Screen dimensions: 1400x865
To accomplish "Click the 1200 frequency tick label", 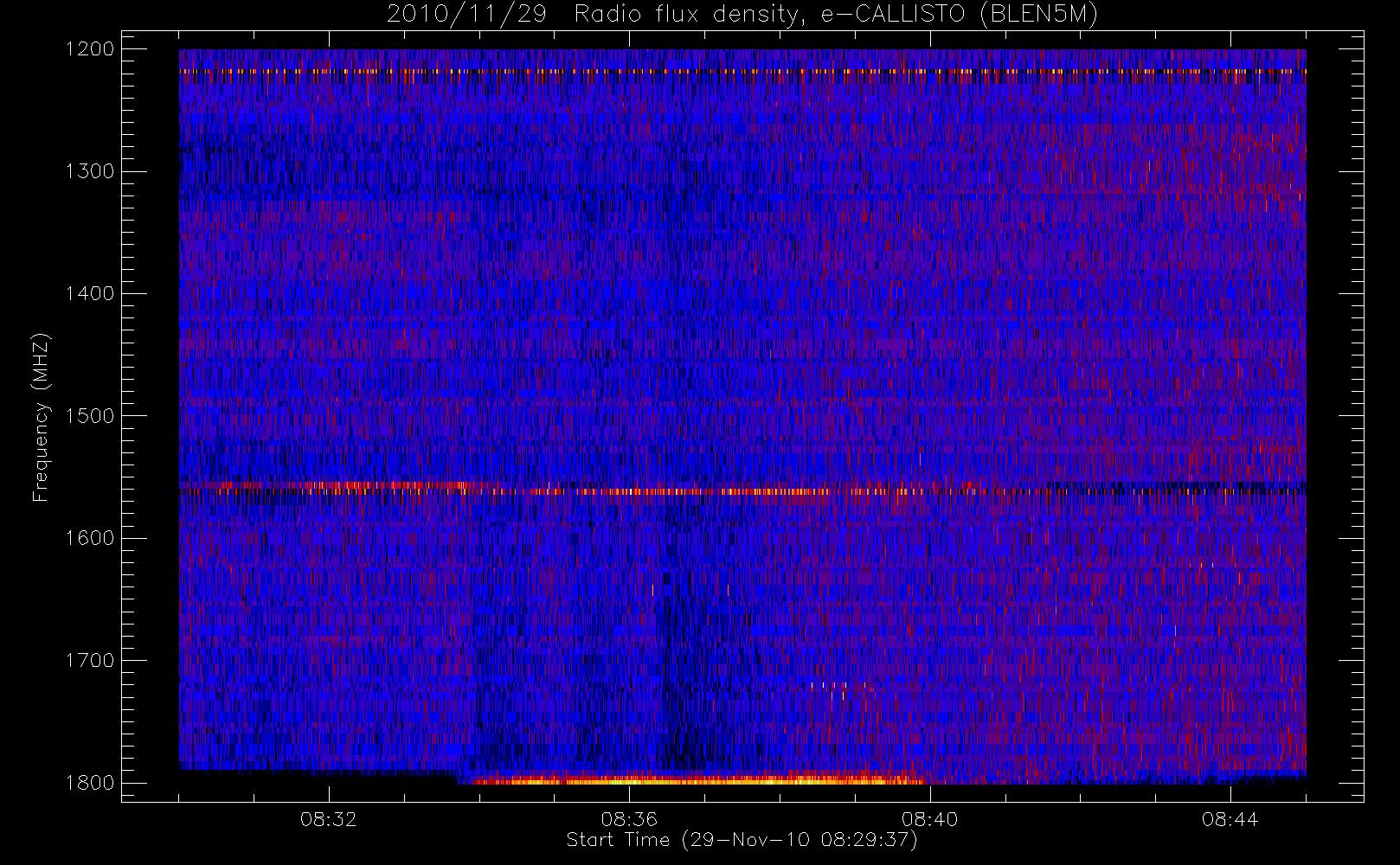I will [x=90, y=49].
